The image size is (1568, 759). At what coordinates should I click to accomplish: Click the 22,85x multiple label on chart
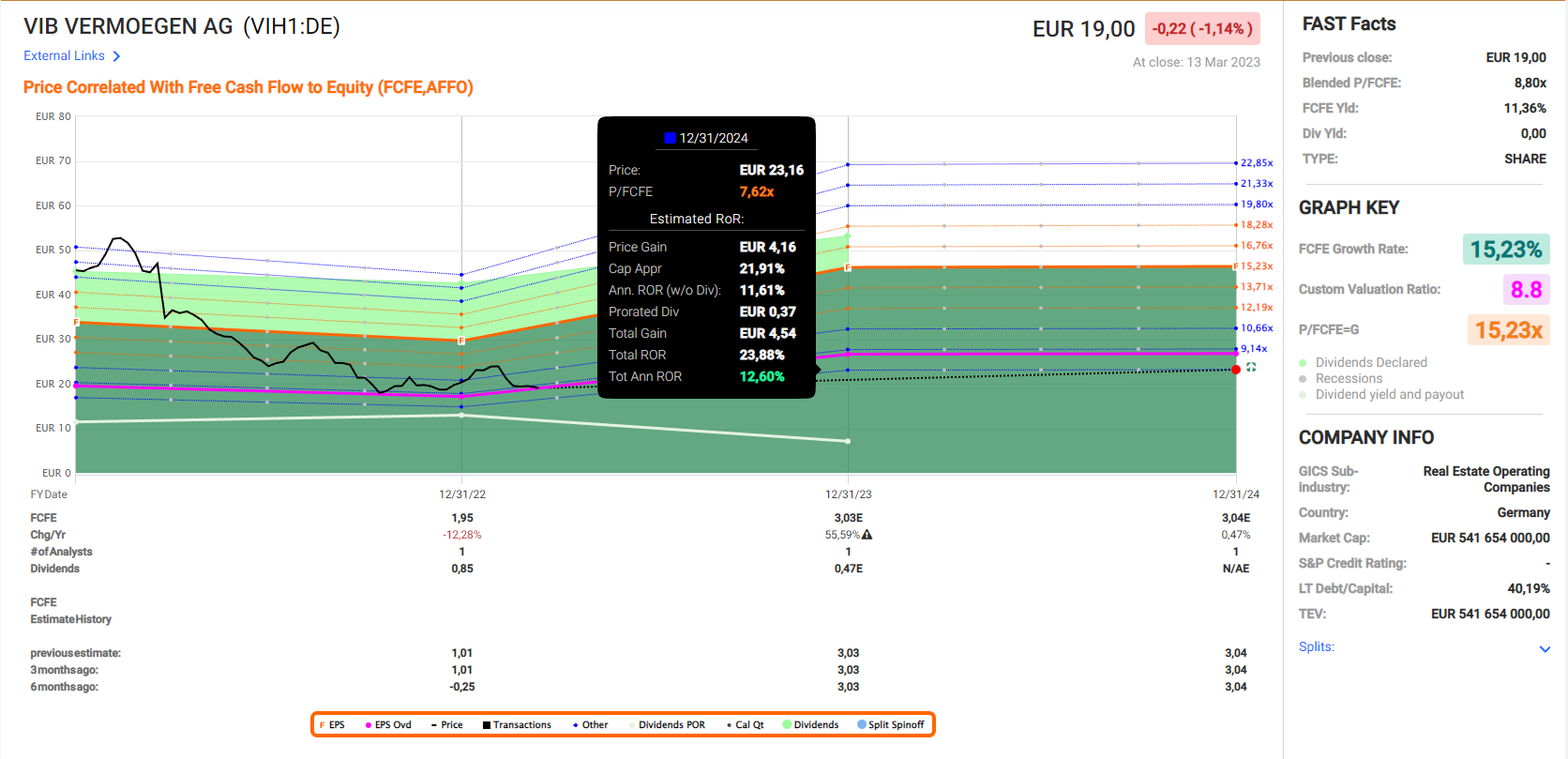click(x=1257, y=163)
